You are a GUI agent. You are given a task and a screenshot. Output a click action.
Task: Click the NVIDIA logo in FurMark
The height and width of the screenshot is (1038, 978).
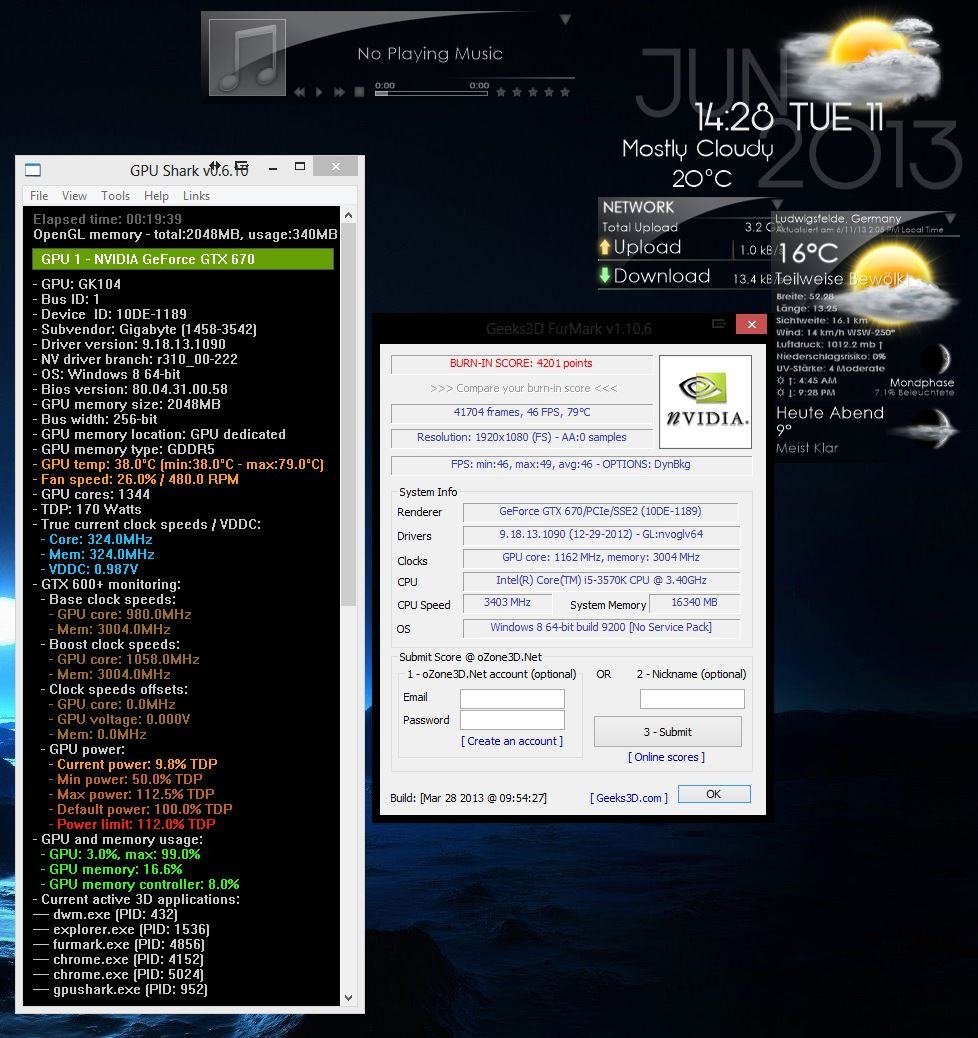(706, 402)
